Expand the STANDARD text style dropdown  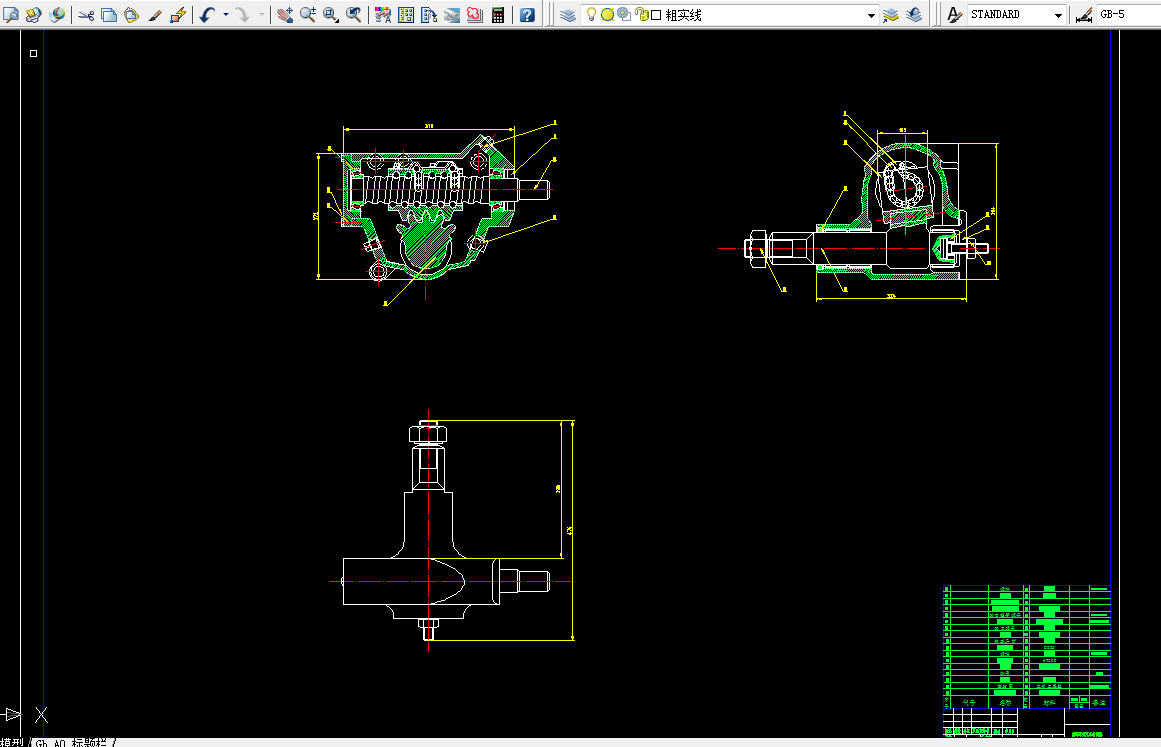pyautogui.click(x=1058, y=15)
